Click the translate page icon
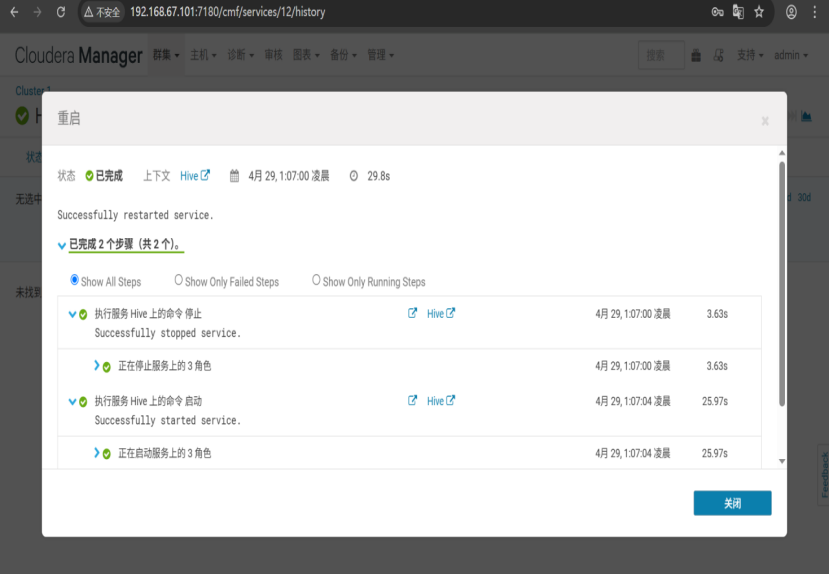Screen dimensions: 830x574 (738, 12)
